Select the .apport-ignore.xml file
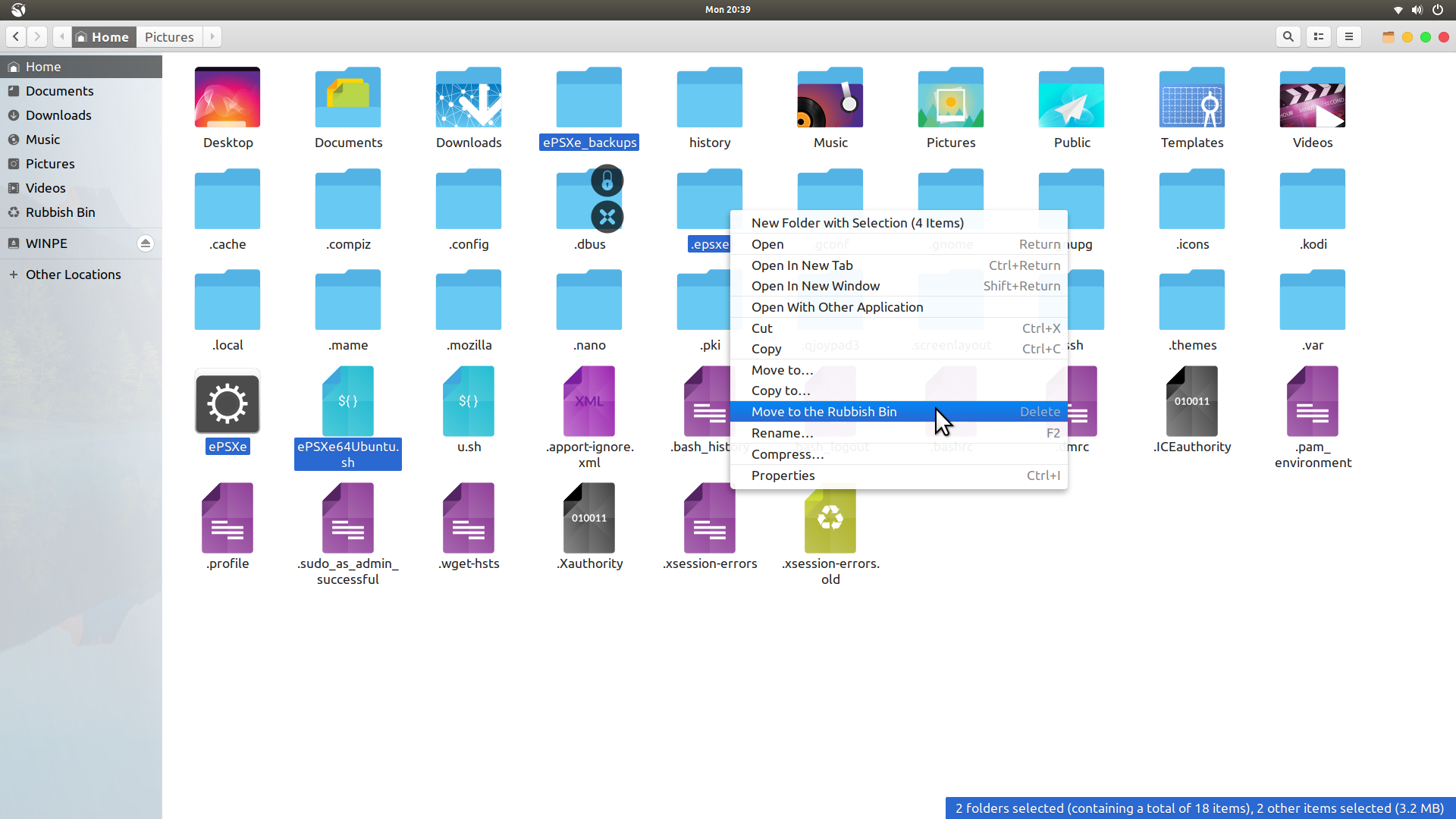 [x=589, y=402]
